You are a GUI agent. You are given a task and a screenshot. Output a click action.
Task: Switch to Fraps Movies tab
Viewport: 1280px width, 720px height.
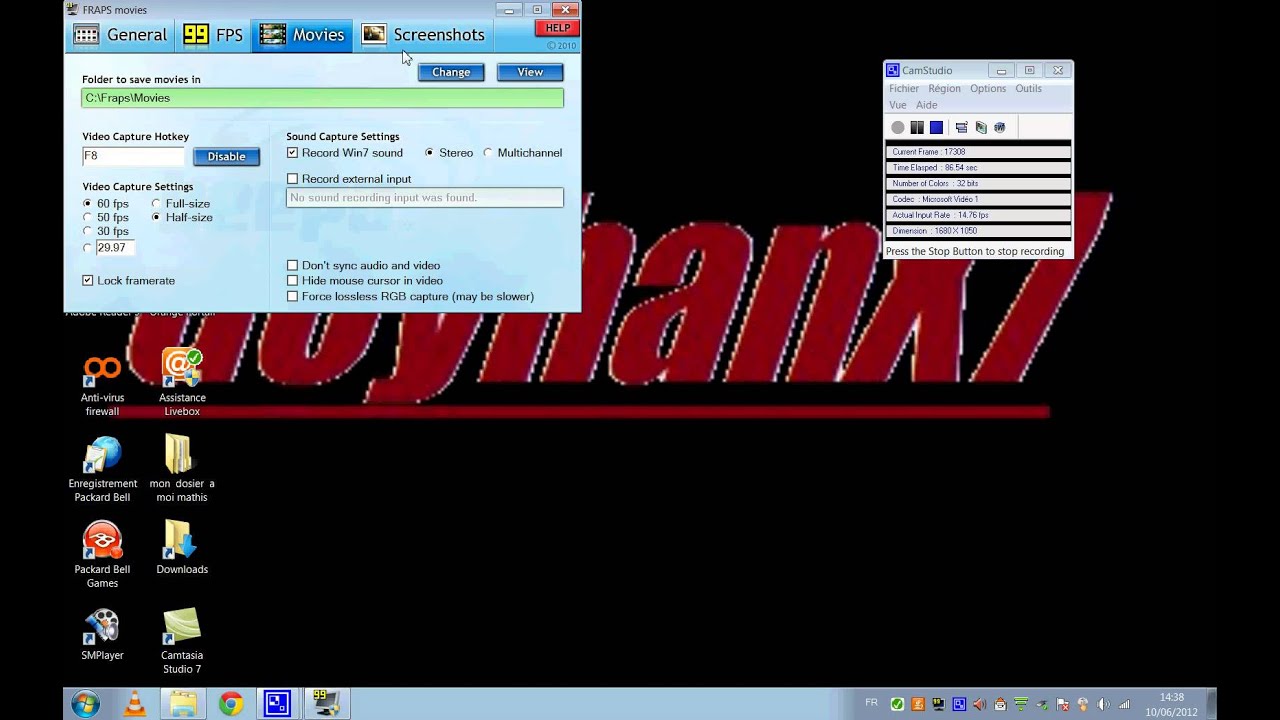pos(302,35)
